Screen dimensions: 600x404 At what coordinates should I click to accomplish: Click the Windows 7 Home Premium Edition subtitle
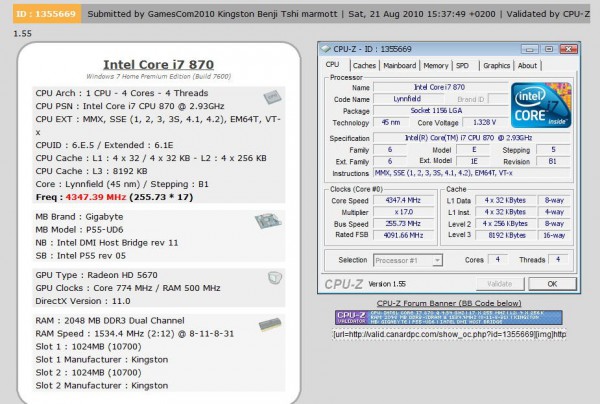click(158, 77)
